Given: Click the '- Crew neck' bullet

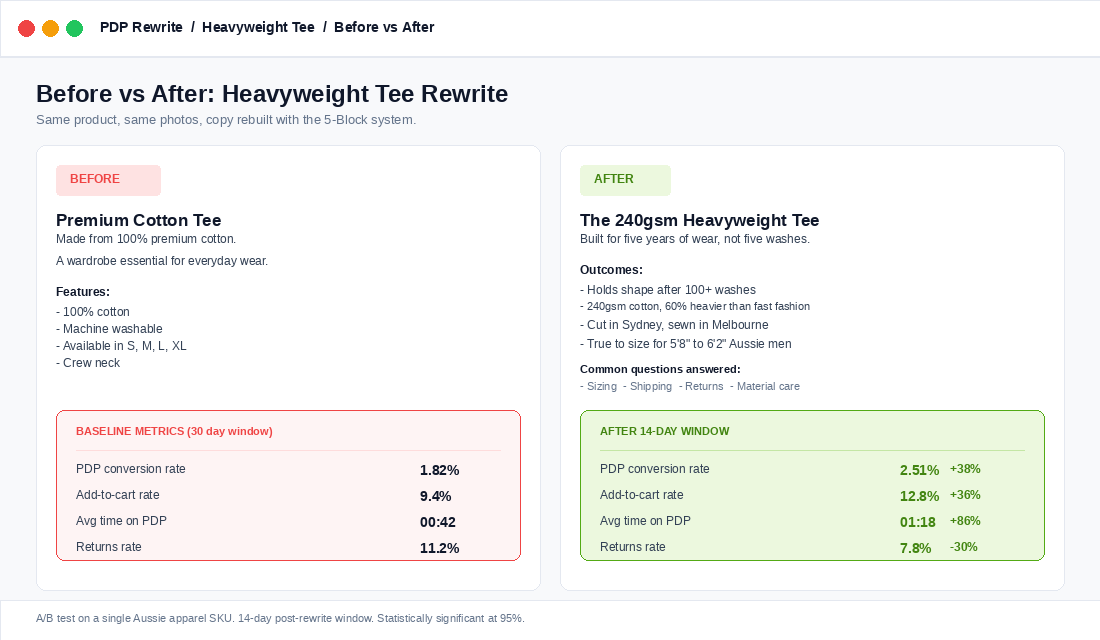Looking at the screenshot, I should pos(88,363).
